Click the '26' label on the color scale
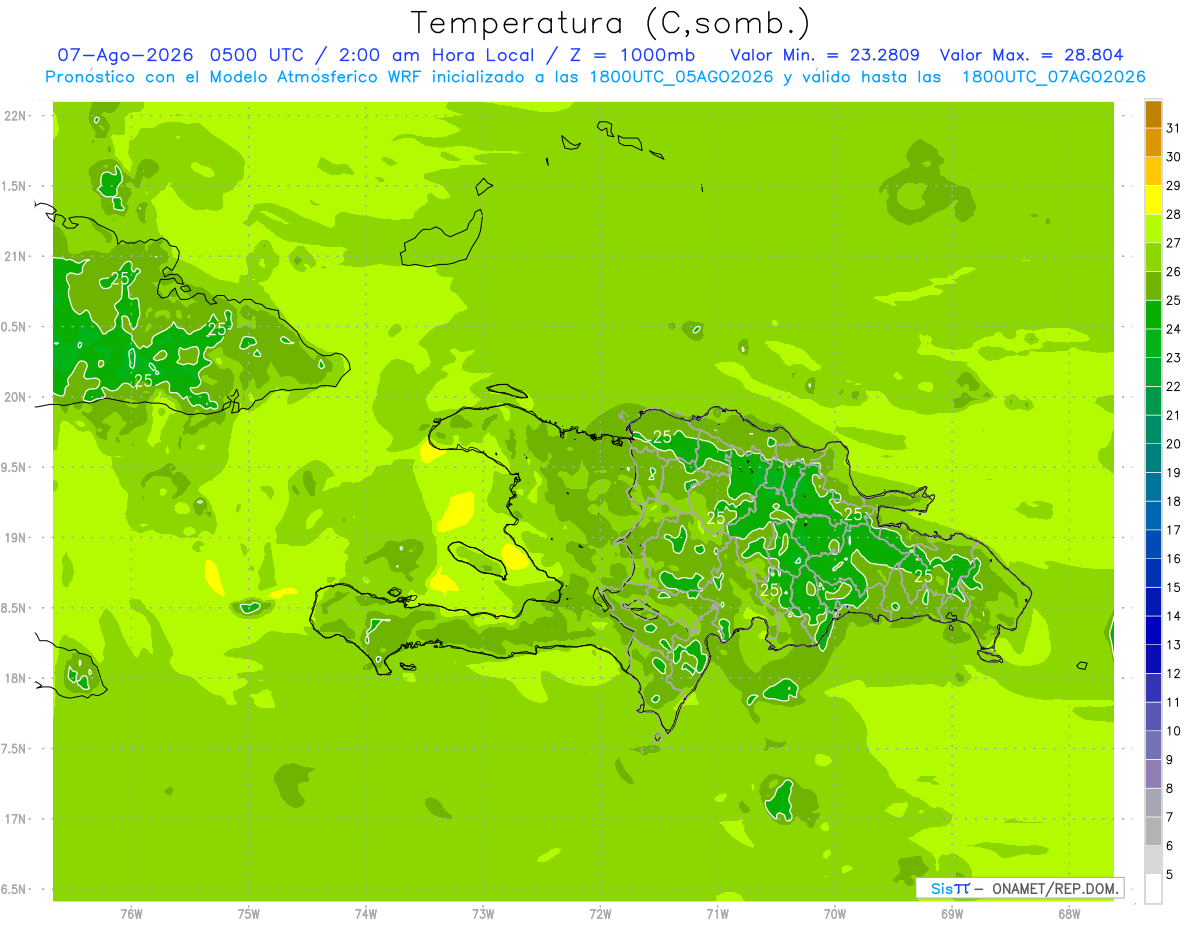Viewport: 1200px width, 927px height. click(x=1173, y=271)
